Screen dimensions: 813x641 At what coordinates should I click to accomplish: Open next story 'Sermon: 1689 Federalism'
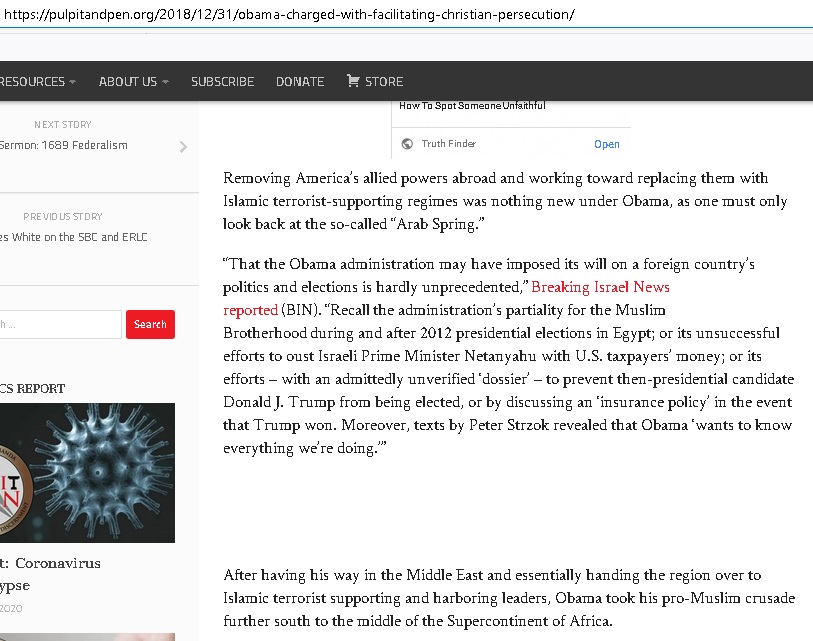63,145
